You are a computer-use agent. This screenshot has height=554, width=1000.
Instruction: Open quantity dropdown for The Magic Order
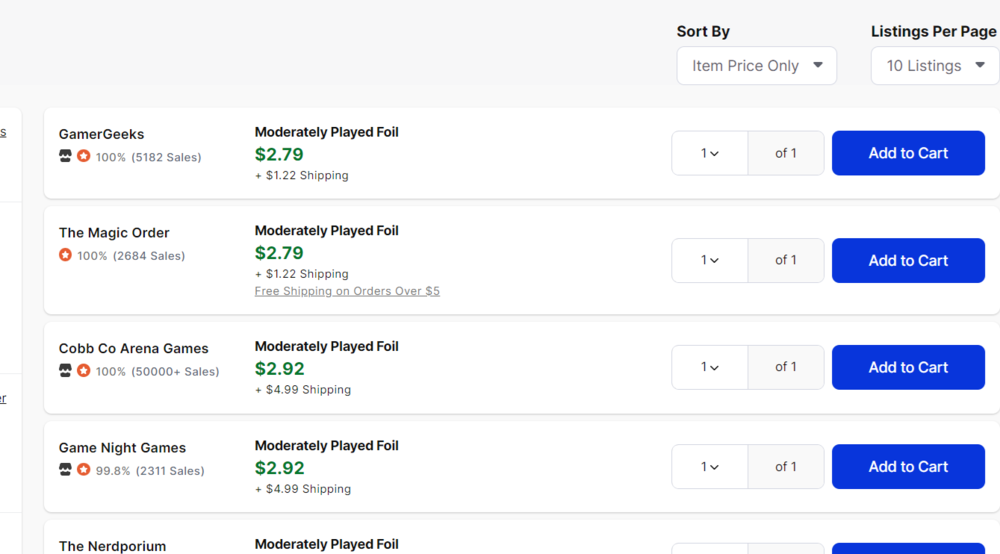(710, 260)
